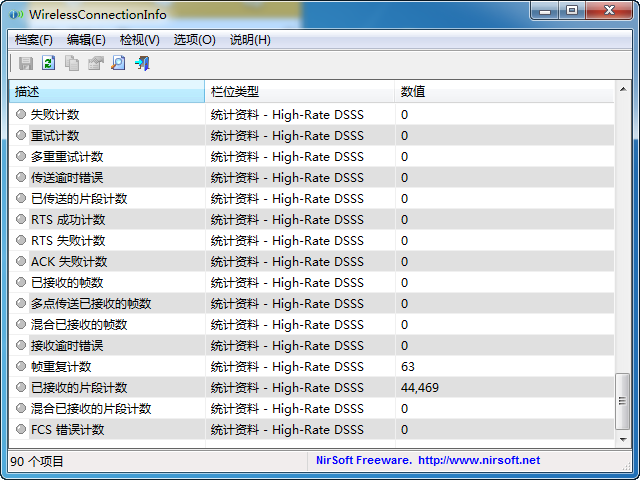Select the 多点传送已接收的帧数 row
The width and height of the screenshot is (640, 480).
click(311, 304)
